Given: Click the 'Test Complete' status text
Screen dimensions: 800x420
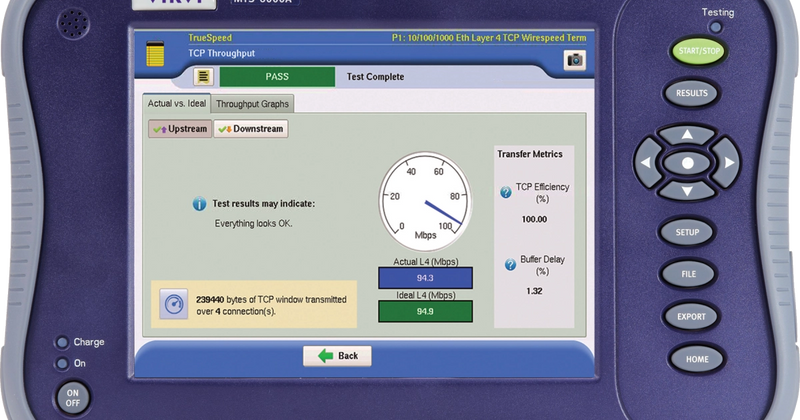Looking at the screenshot, I should pos(376,77).
